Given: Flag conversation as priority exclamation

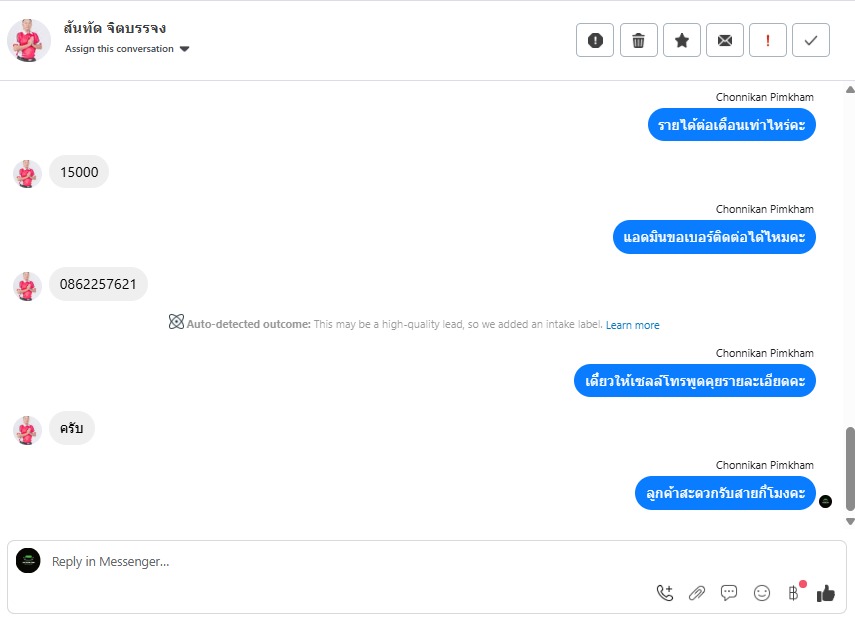Looking at the screenshot, I should (x=768, y=40).
